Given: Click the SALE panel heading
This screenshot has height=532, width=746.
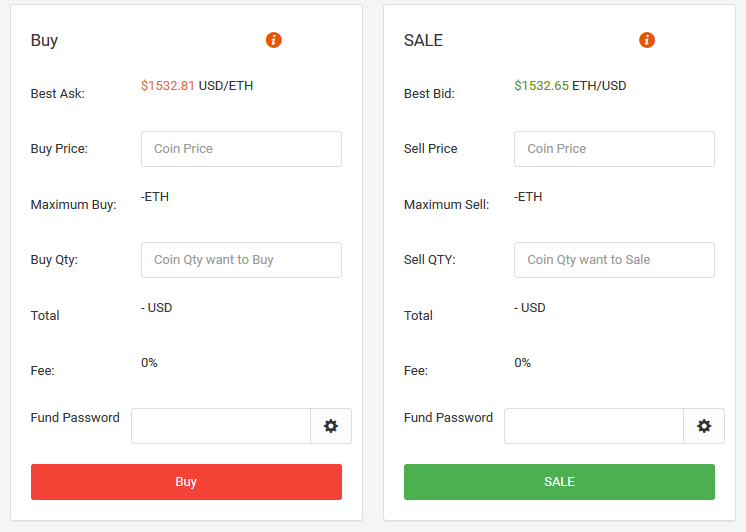Looking at the screenshot, I should pos(423,40).
